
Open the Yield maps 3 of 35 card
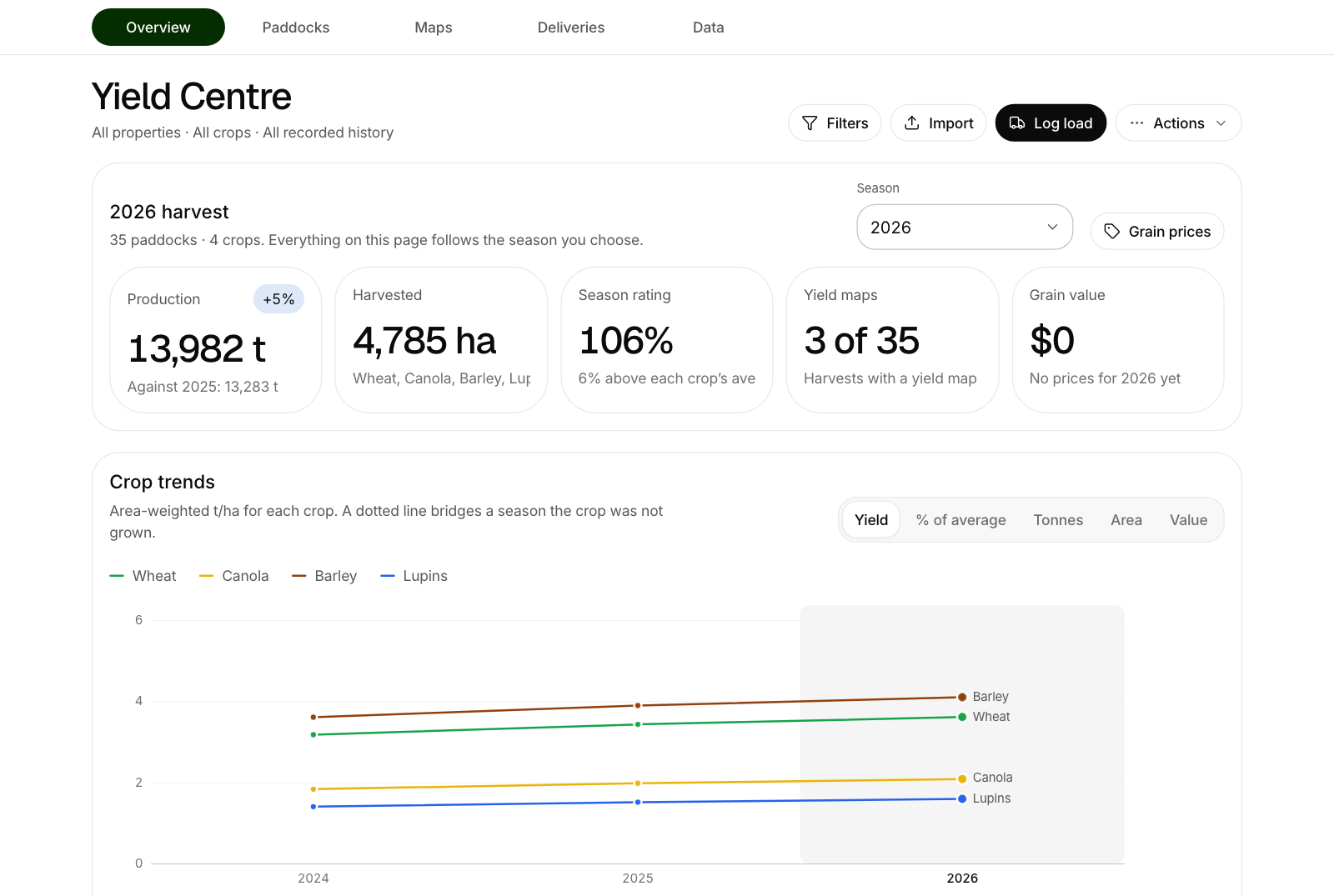pos(892,340)
